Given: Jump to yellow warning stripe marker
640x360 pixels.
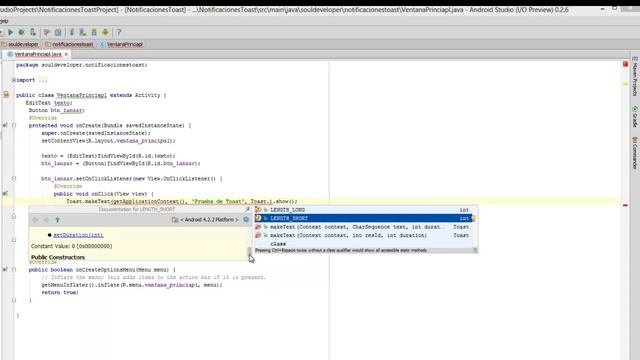Looking at the screenshot, I should click(625, 84).
